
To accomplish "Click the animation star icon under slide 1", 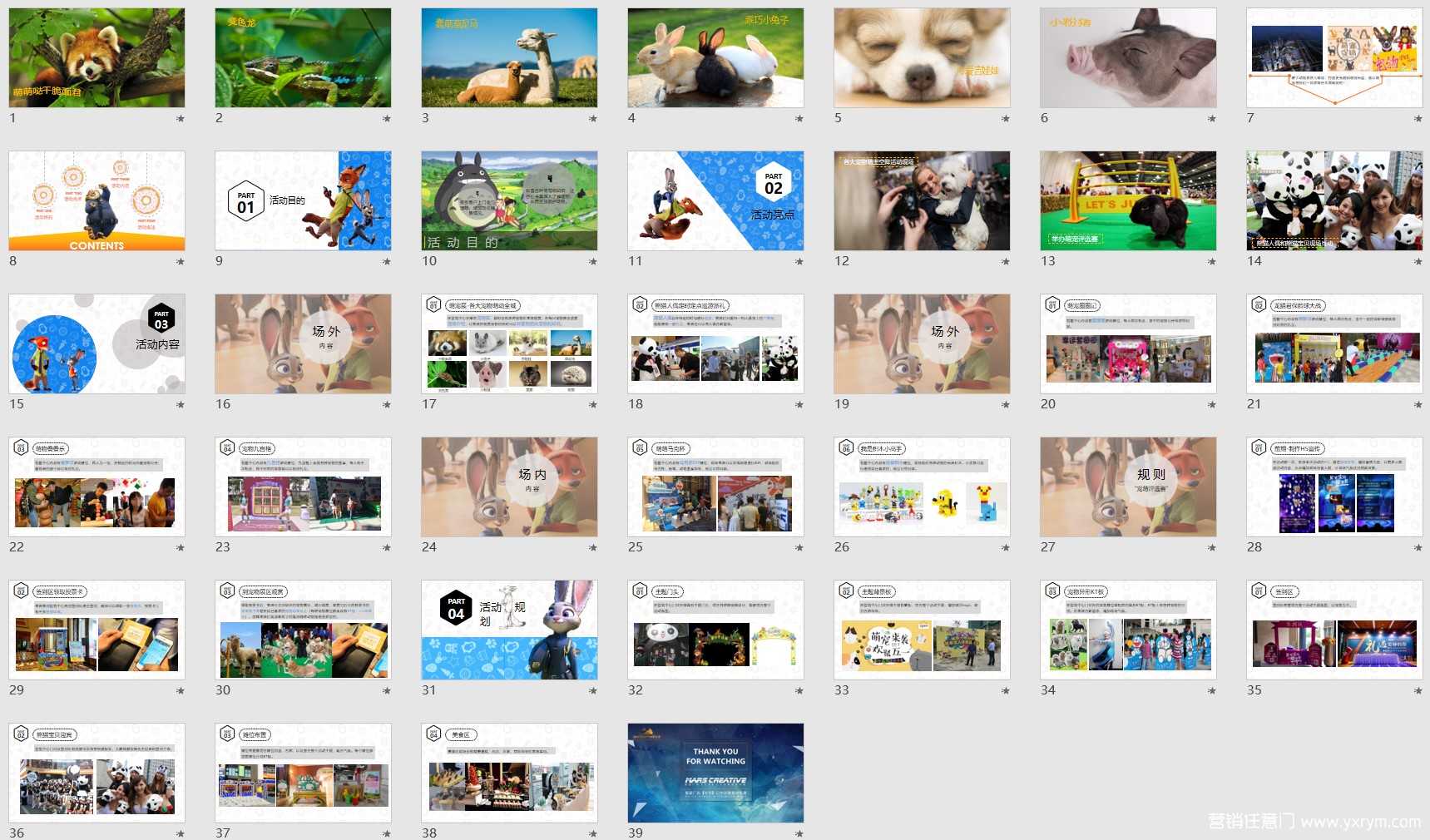I will (x=181, y=119).
